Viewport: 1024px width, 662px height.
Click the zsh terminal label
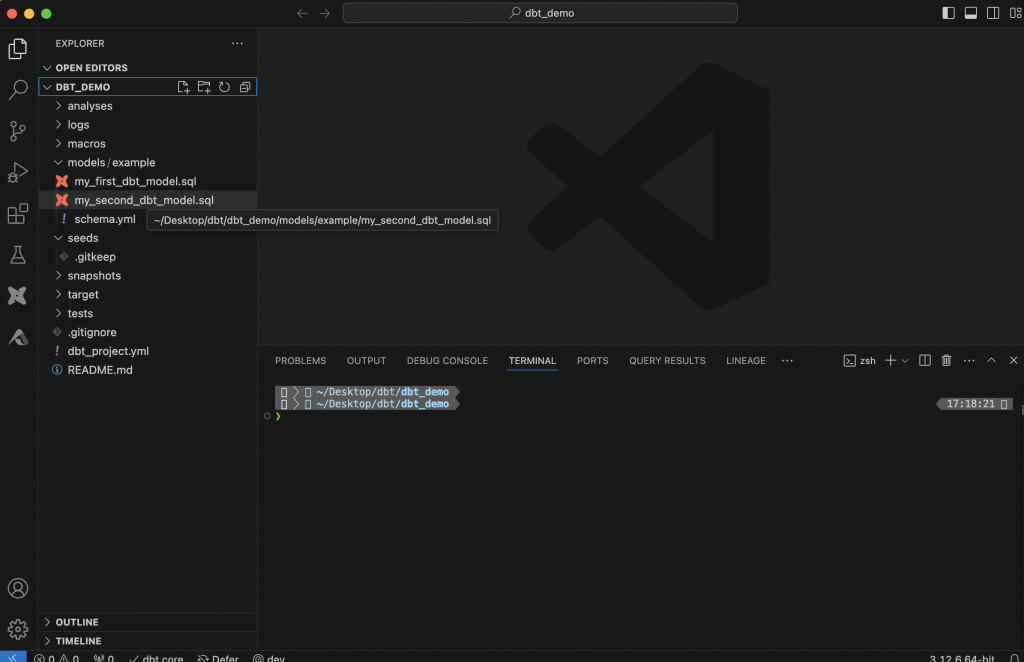click(859, 360)
